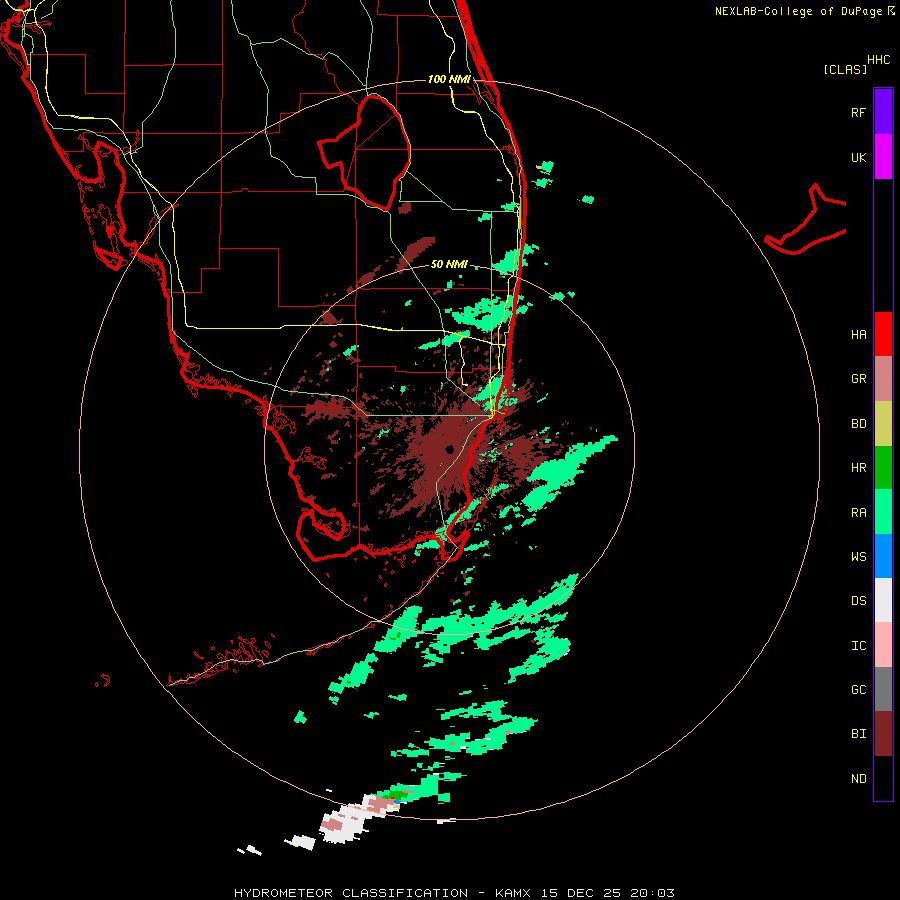900x900 pixels.
Task: Click the "RF" legend label
Action: point(858,112)
